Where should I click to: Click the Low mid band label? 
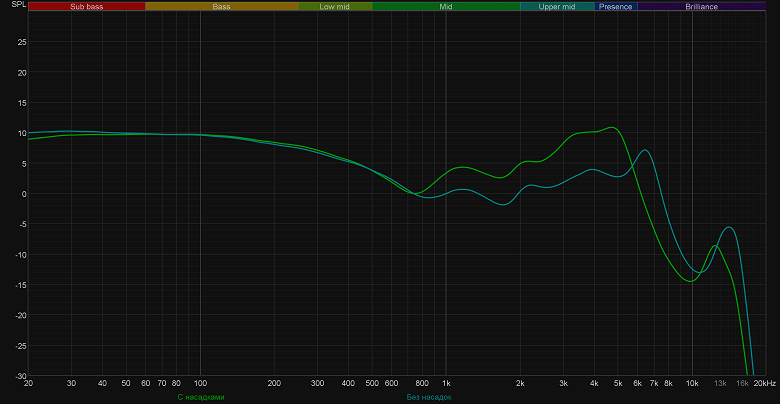point(335,6)
